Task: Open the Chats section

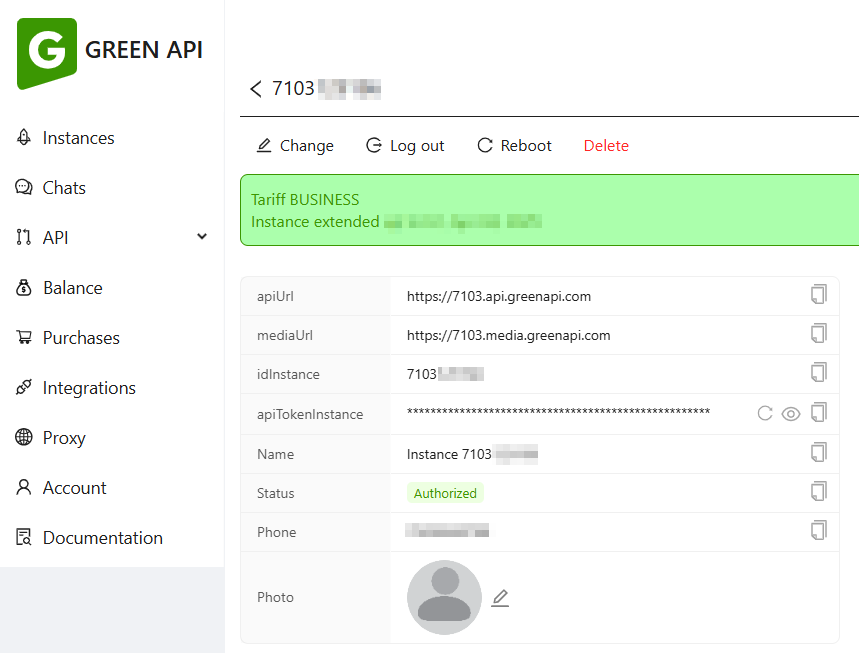Action: 64,188
